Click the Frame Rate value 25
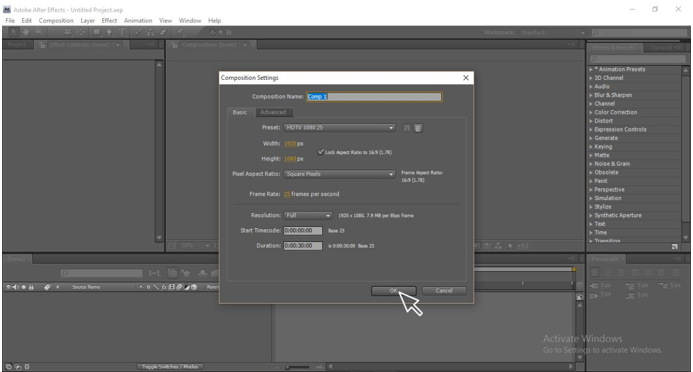The image size is (693, 372). pyautogui.click(x=287, y=194)
